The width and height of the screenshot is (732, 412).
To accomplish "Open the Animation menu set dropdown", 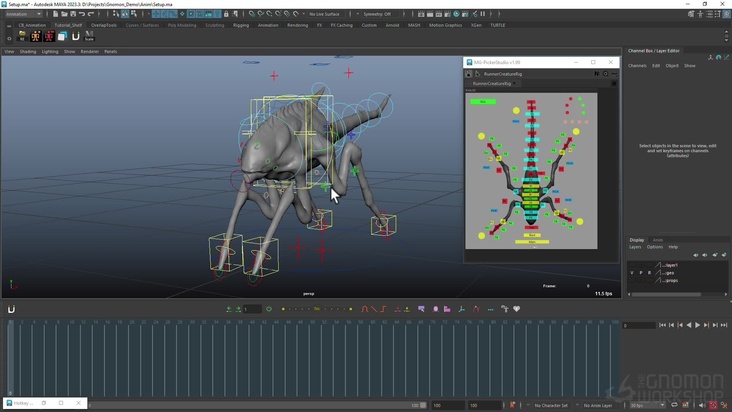I will [x=24, y=14].
